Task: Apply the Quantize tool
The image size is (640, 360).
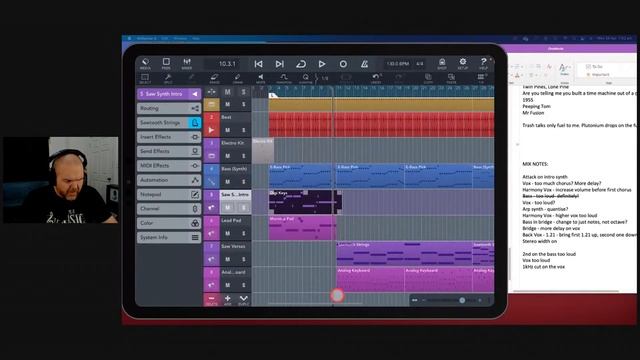Action: click(306, 79)
